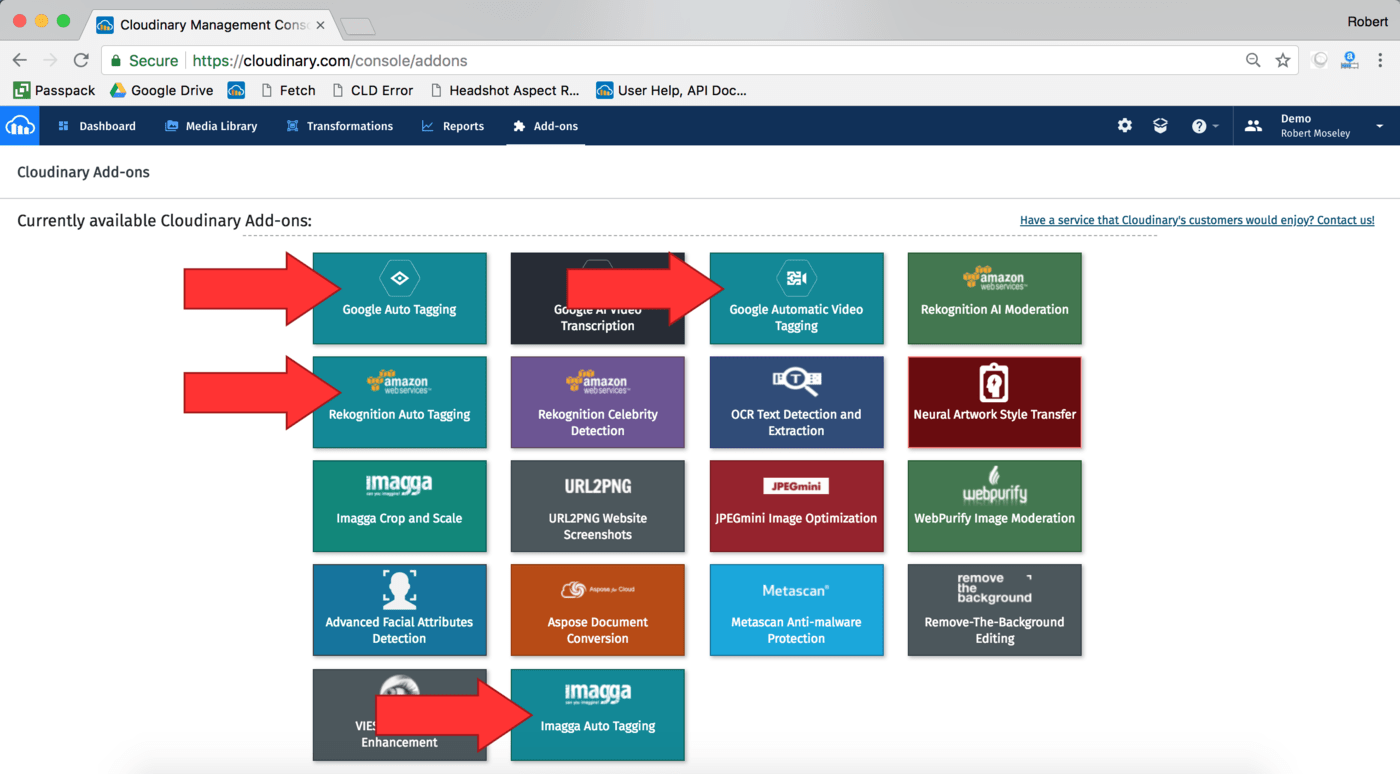Viewport: 1400px width, 774px height.
Task: Click the address bar URL field
Action: point(700,60)
